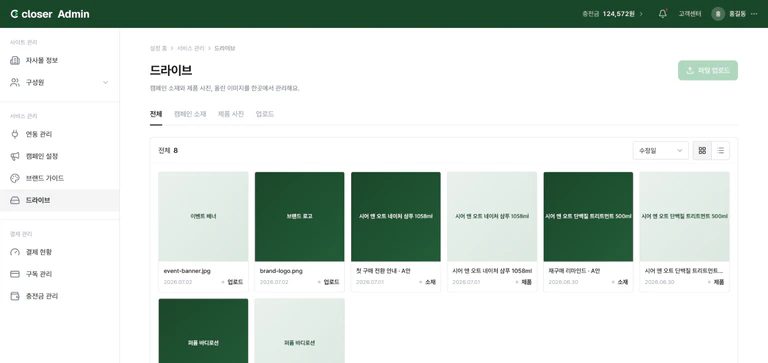This screenshot has height=363, width=768.
Task: Click the 브랜드 가이드 palette icon
Action: [15, 178]
